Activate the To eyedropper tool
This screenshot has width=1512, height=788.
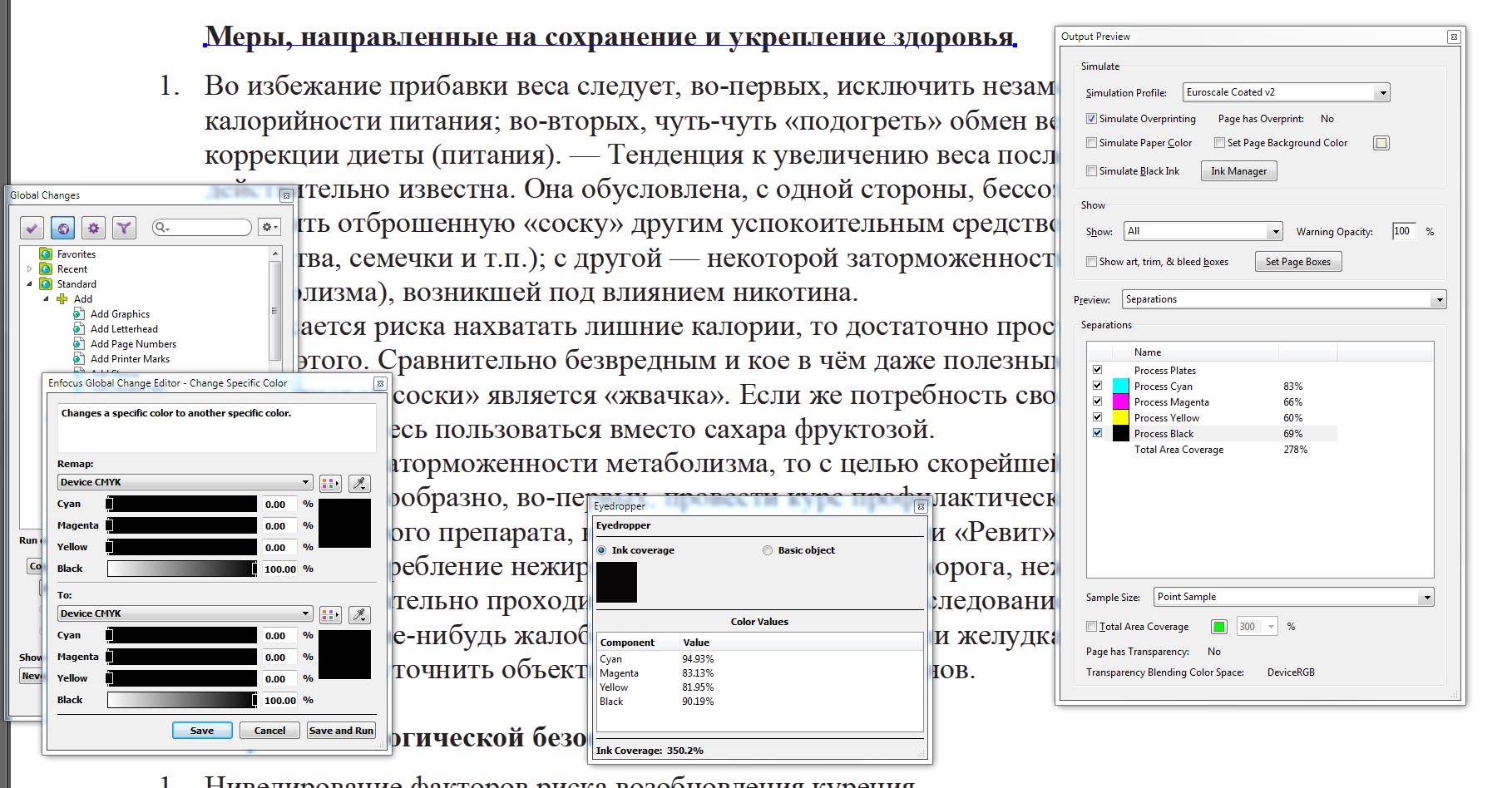(x=359, y=614)
